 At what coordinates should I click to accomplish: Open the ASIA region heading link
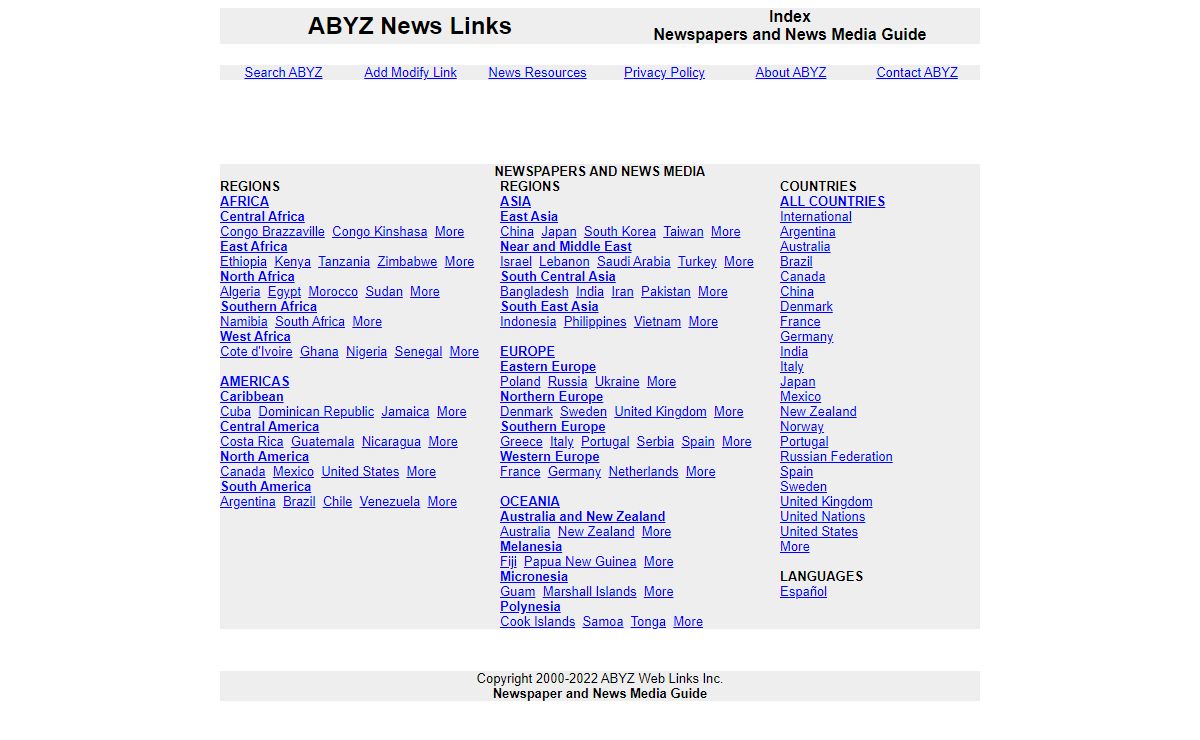[x=515, y=201]
